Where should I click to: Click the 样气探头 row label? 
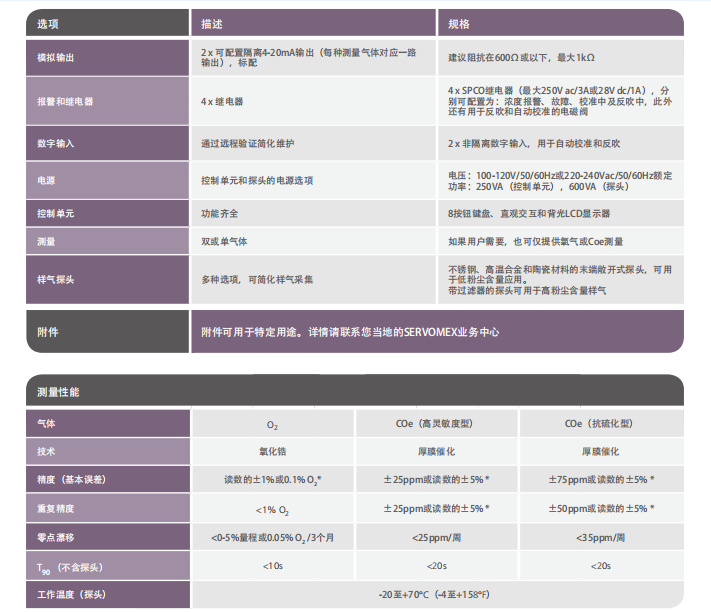click(56, 279)
